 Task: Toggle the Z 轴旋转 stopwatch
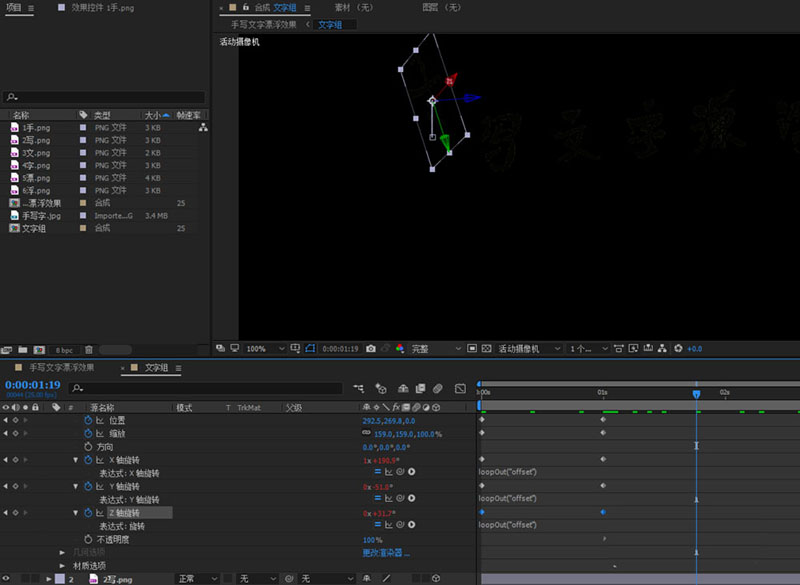click(x=88, y=513)
